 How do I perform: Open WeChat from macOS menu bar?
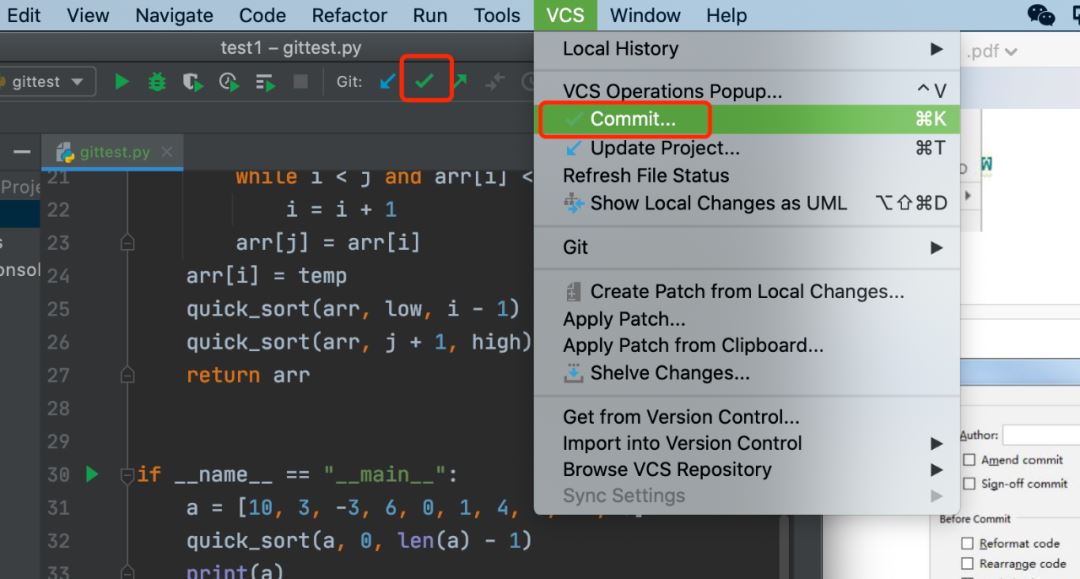[1041, 14]
